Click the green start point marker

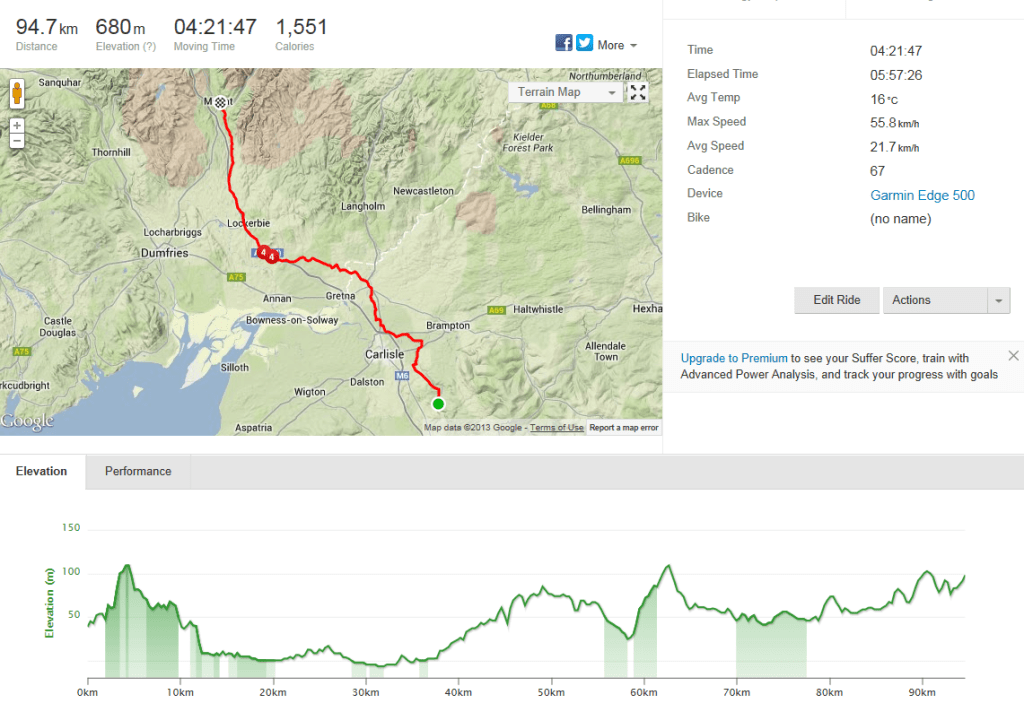437,404
